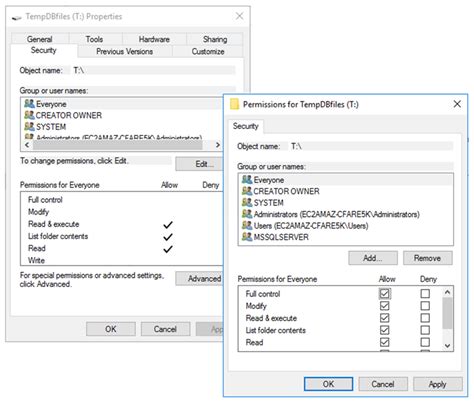Select Administrators (EC2AMAZ-CFARE5K\Administrators) entry
The width and height of the screenshot is (474, 404).
pyautogui.click(x=346, y=214)
